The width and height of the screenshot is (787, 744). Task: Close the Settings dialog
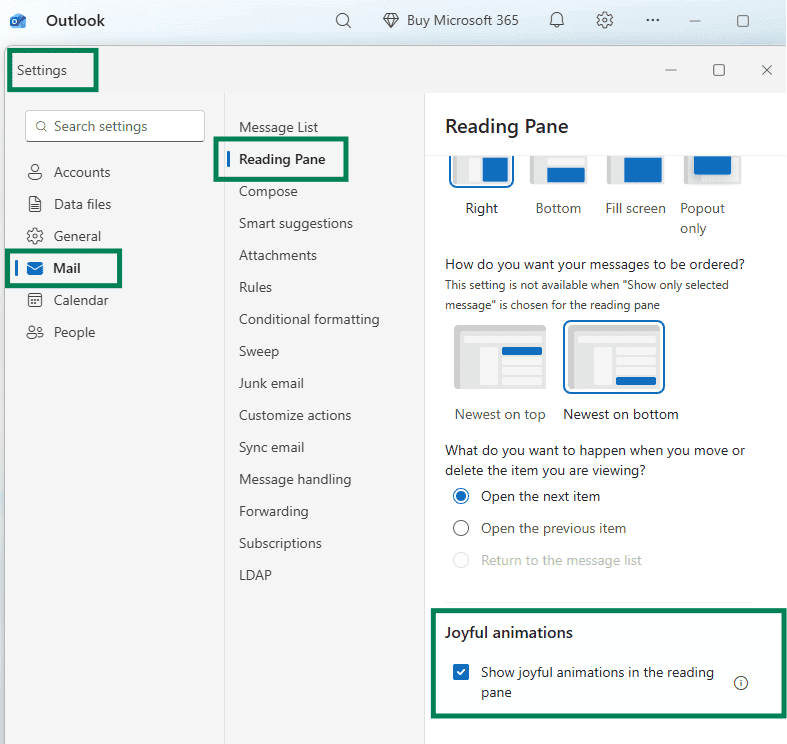[x=766, y=70]
